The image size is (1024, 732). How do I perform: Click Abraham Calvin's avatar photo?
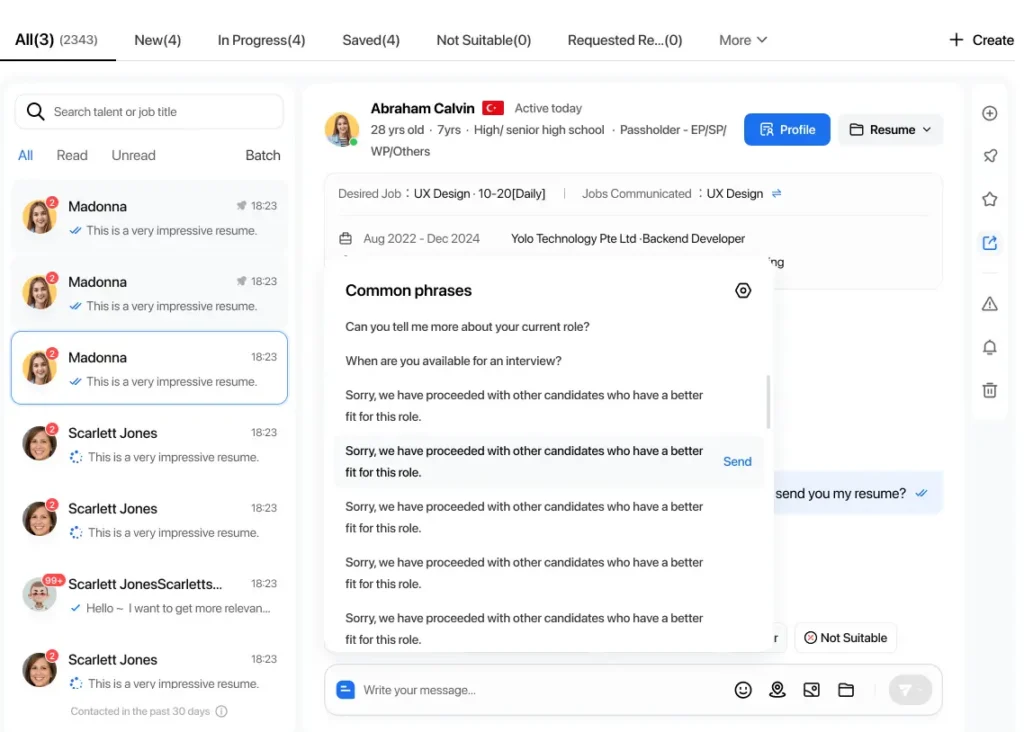[342, 129]
